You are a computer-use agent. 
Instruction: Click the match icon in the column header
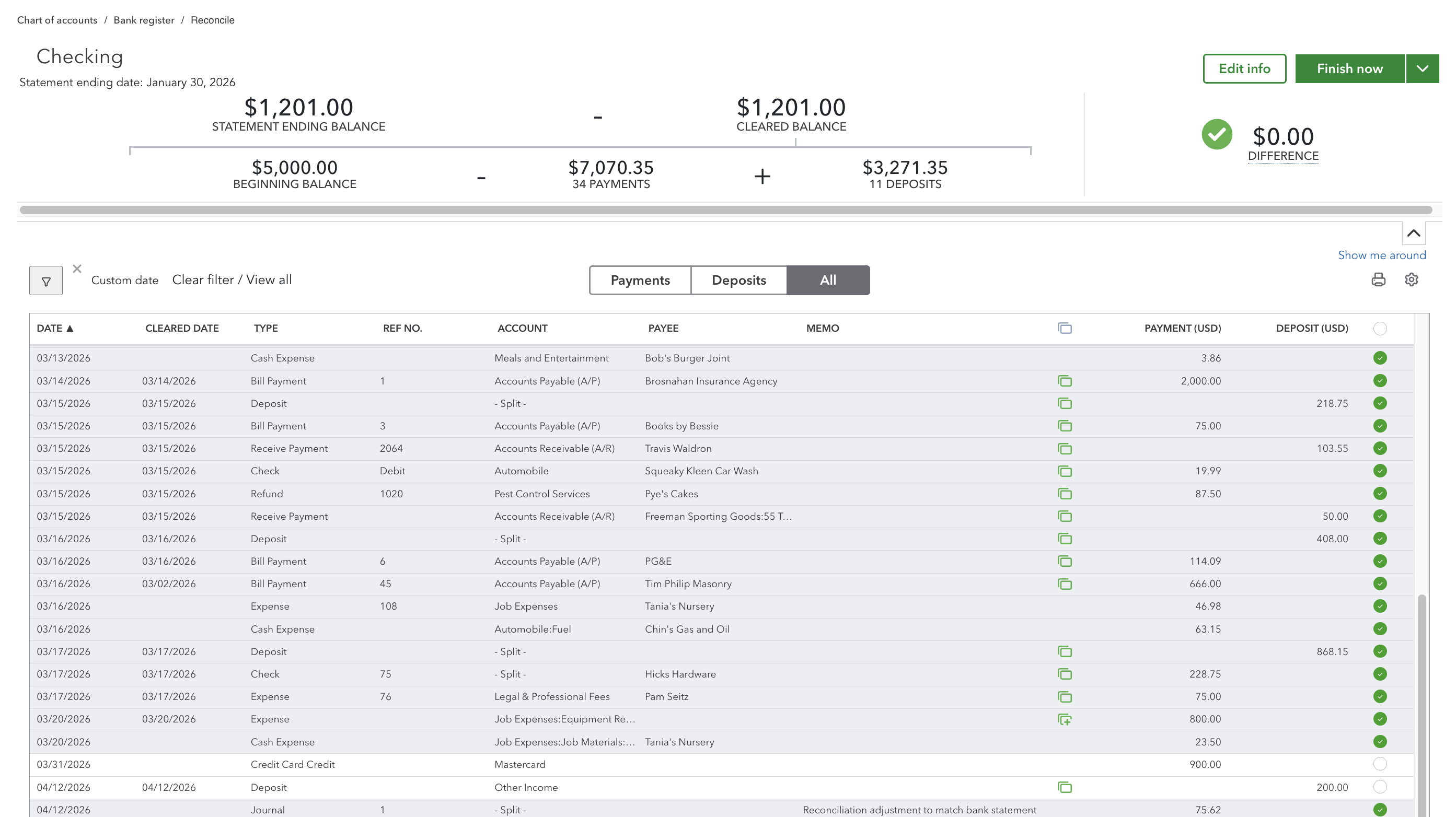(1065, 328)
